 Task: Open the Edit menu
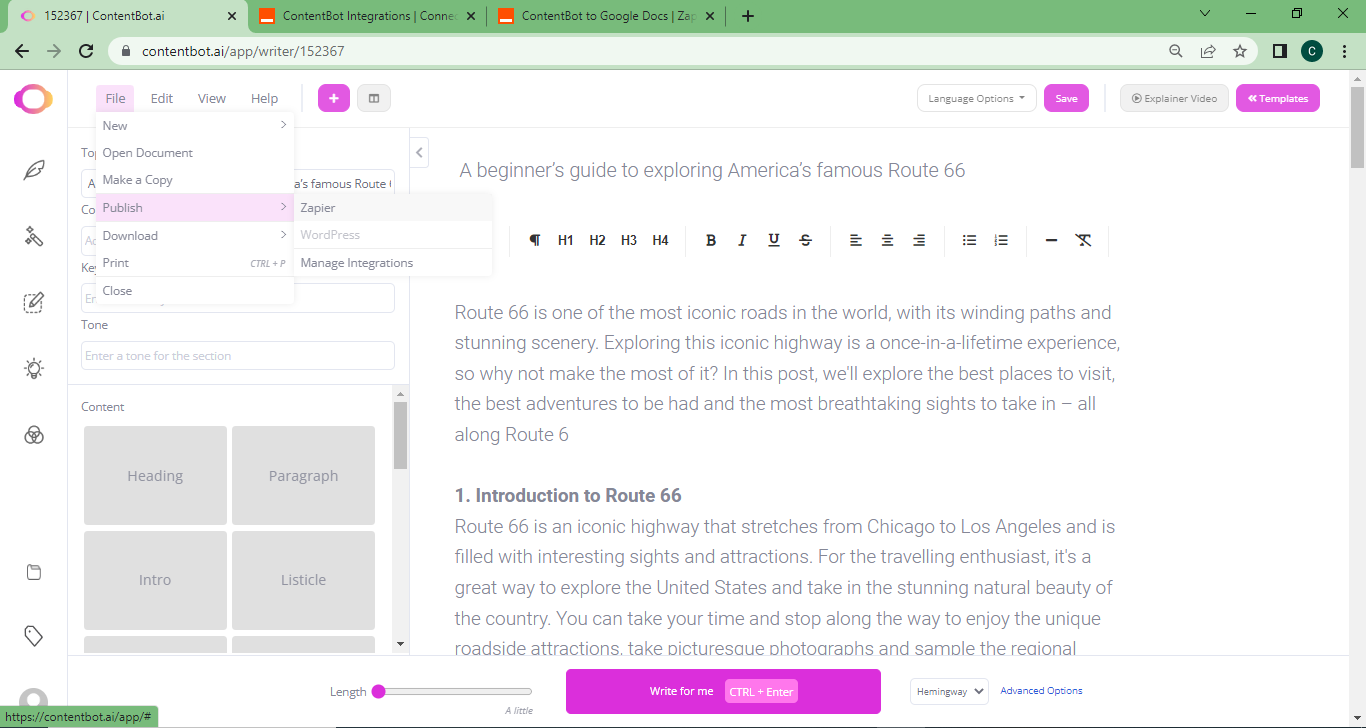[161, 98]
